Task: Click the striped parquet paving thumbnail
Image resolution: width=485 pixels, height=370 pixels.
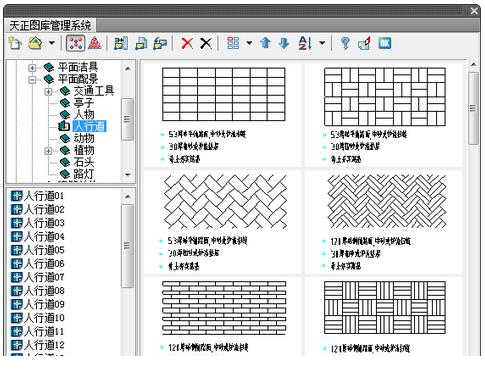Action: click(x=385, y=307)
